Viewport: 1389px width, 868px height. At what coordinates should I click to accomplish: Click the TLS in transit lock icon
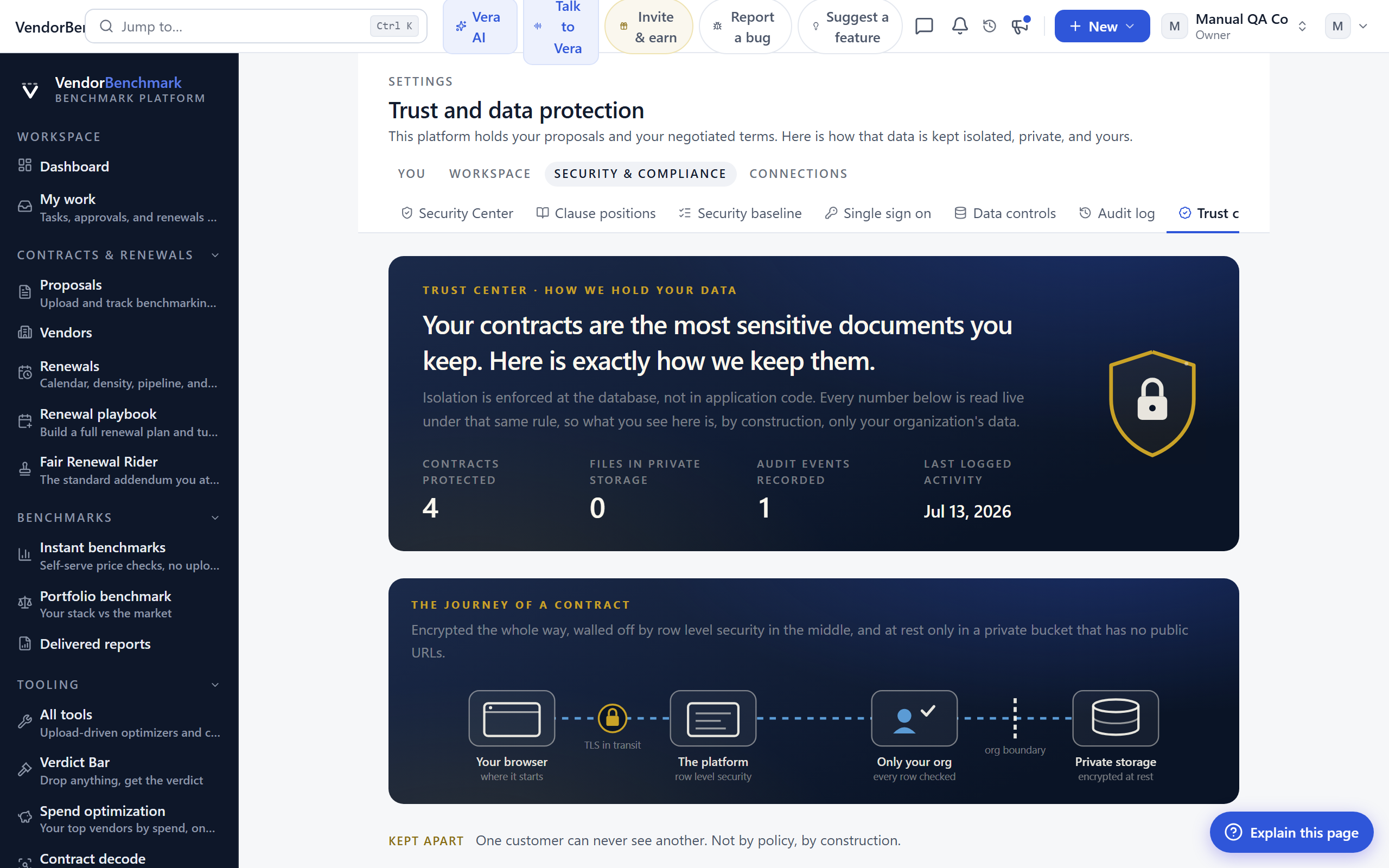(613, 718)
